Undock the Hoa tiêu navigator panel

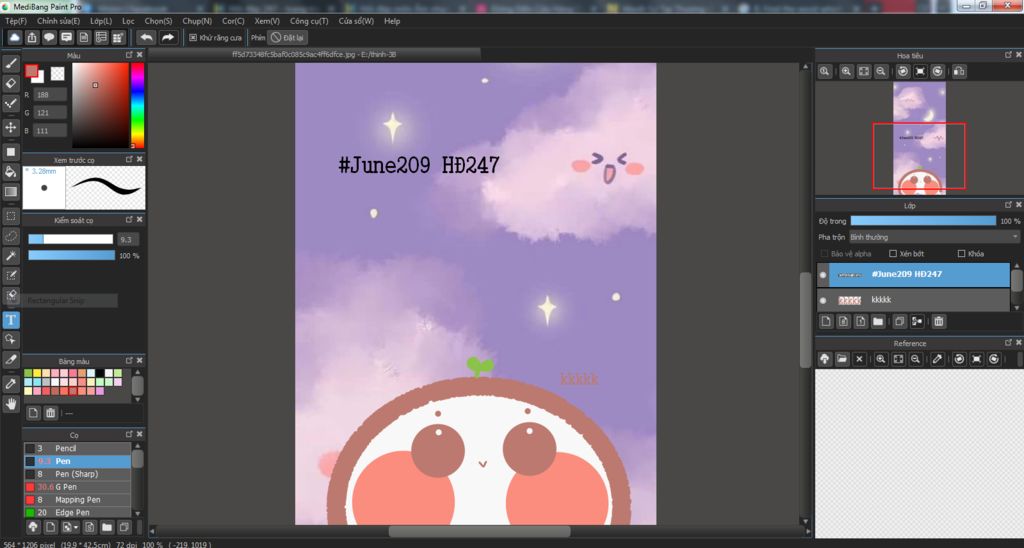pos(1008,55)
